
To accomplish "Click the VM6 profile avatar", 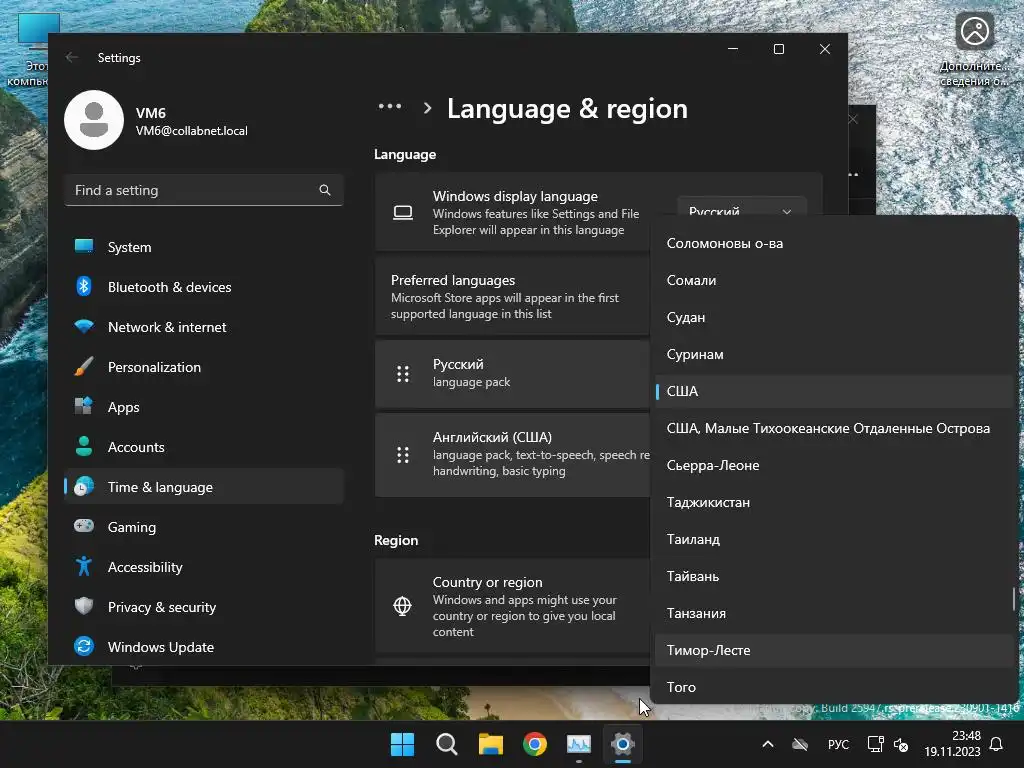I will [94, 120].
